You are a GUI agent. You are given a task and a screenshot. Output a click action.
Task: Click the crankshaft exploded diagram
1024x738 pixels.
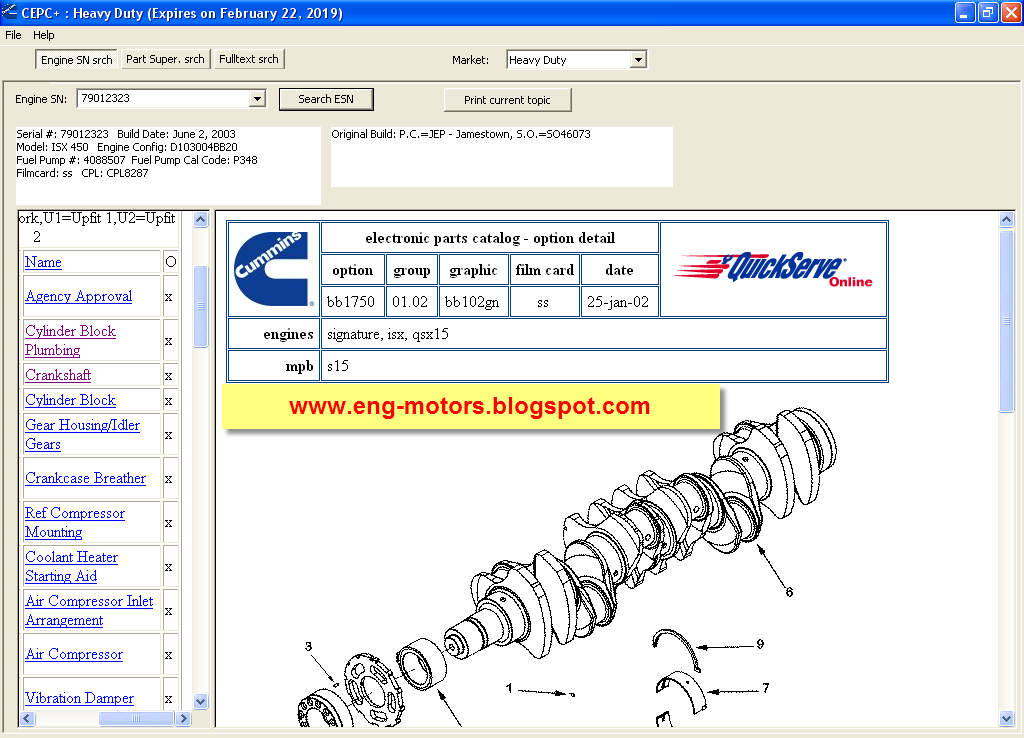point(568,568)
